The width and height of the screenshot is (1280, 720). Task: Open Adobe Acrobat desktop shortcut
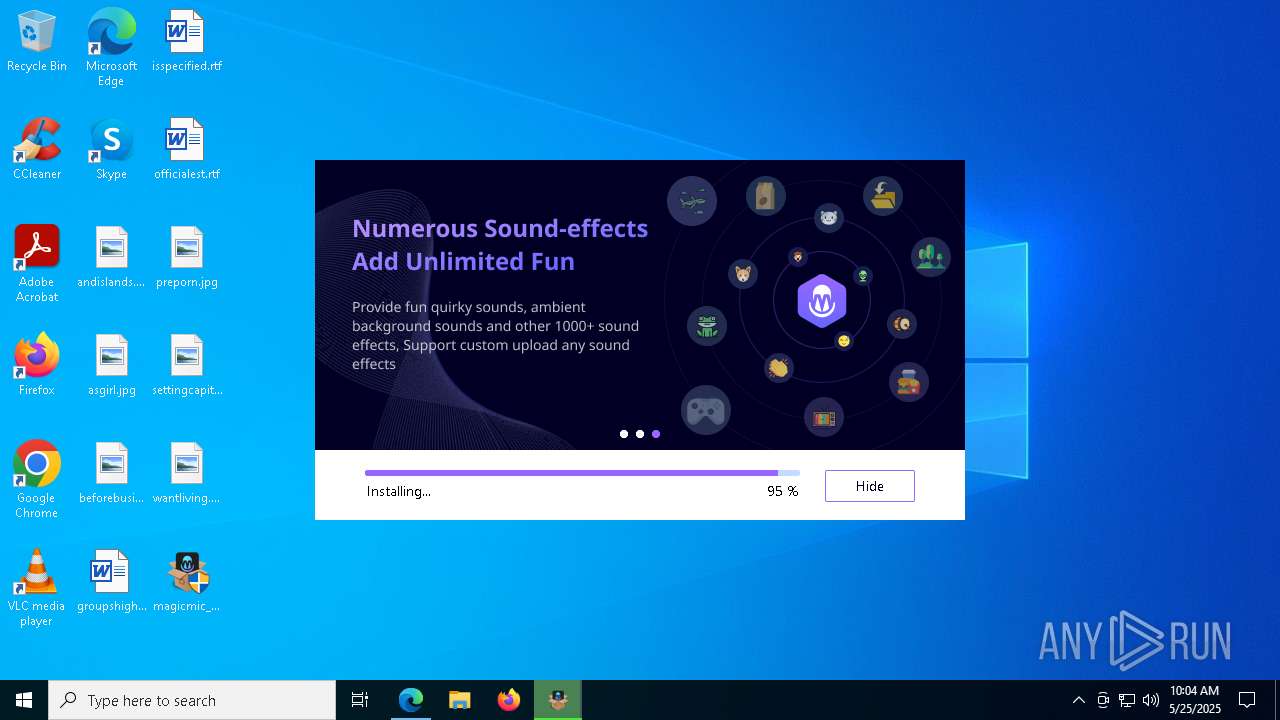coord(37,264)
